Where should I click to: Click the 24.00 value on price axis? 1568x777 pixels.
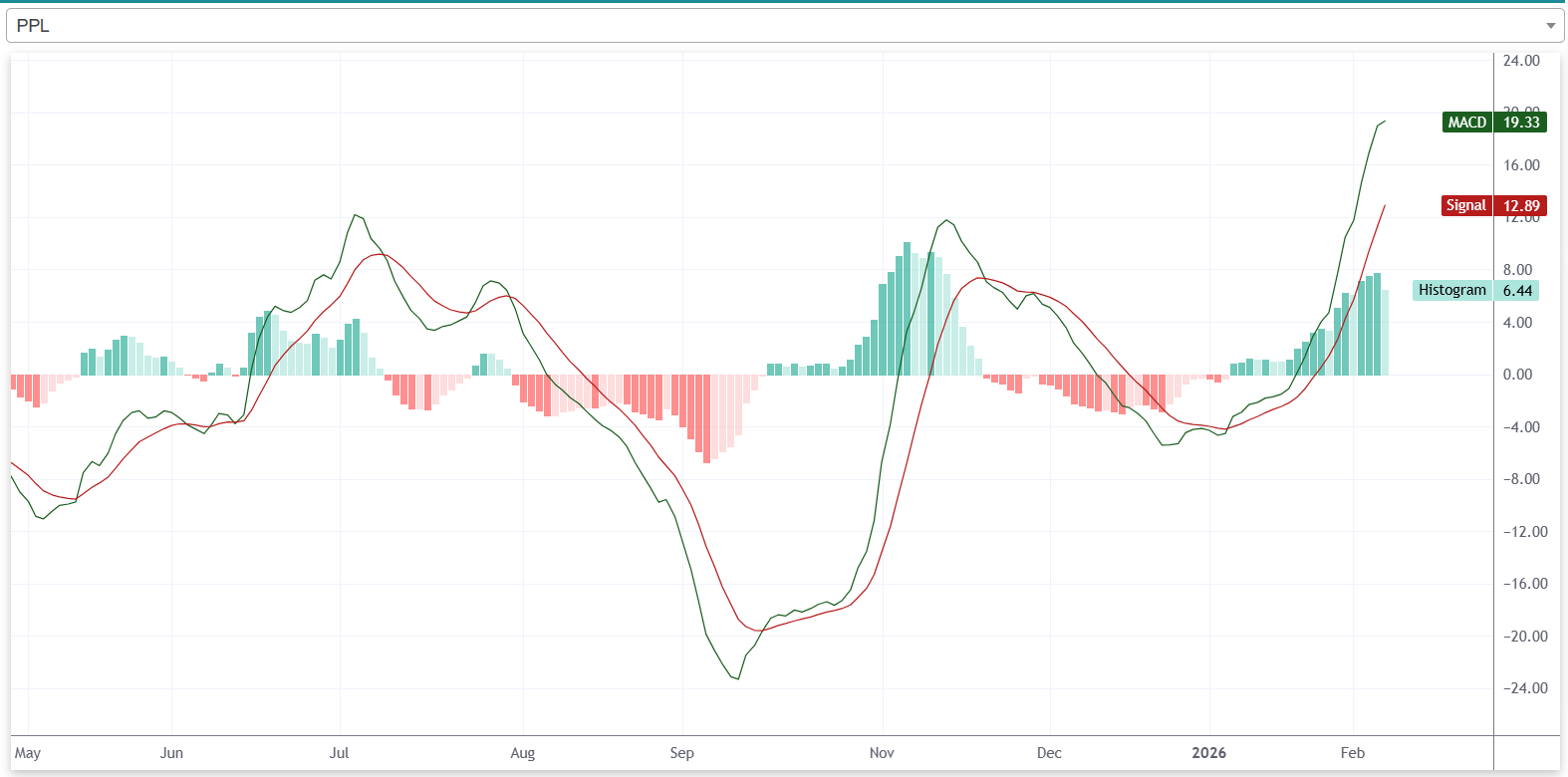[1521, 61]
